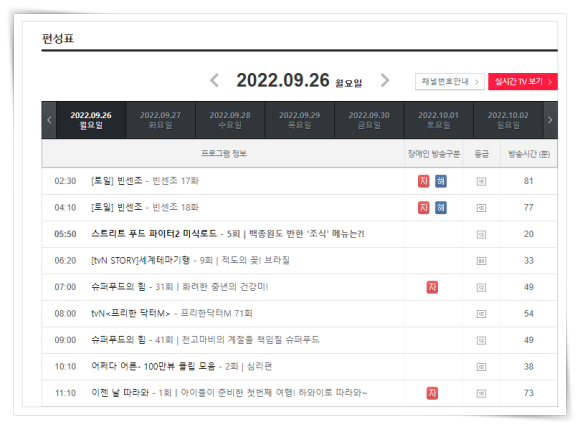Open 슈퍼푸드의 힘 31회 program link
Image resolution: width=580 pixels, height=429 pixels.
click(180, 287)
